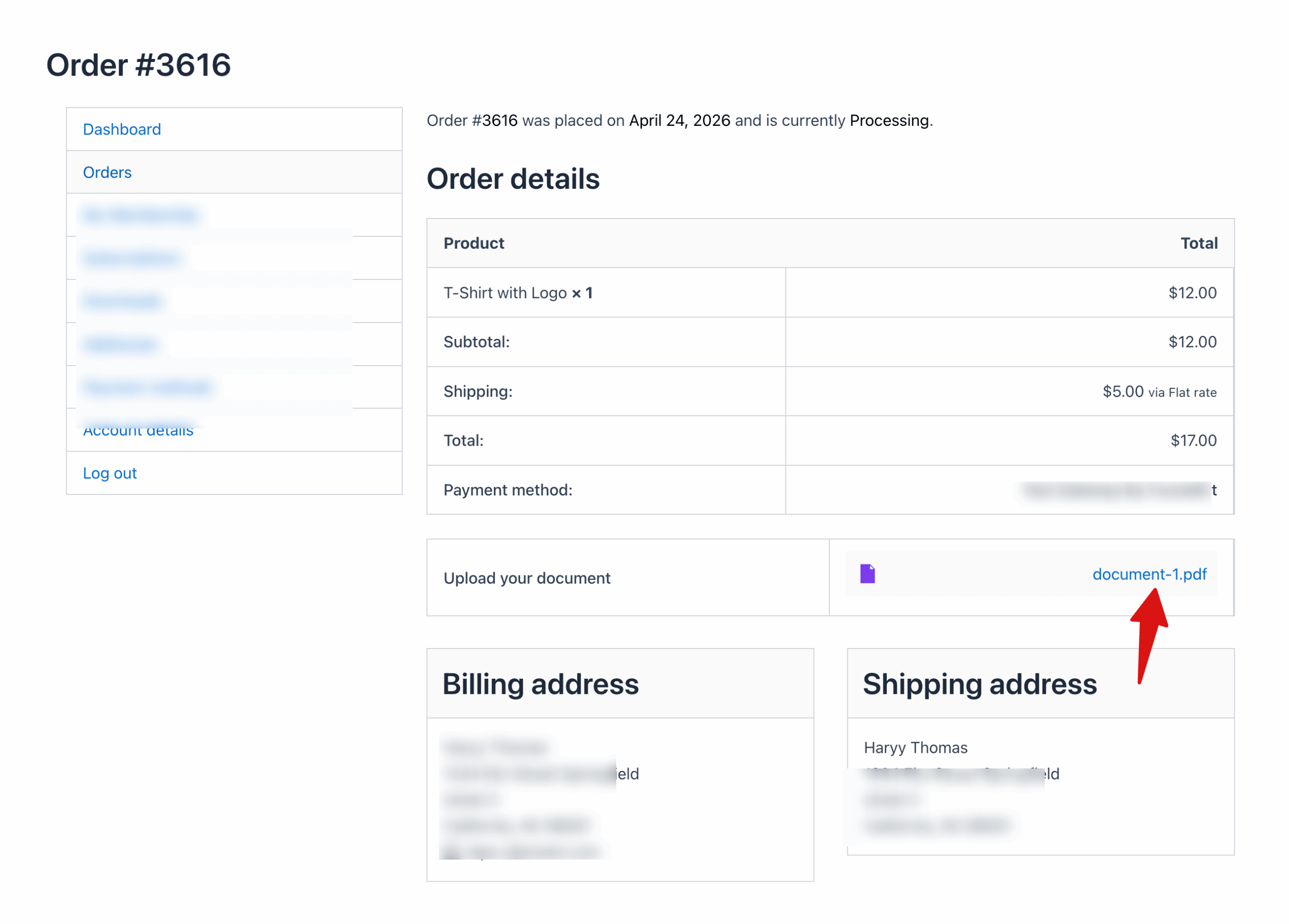This screenshot has width=1289, height=924.
Task: Open the document-1.pdf link
Action: click(x=1149, y=574)
